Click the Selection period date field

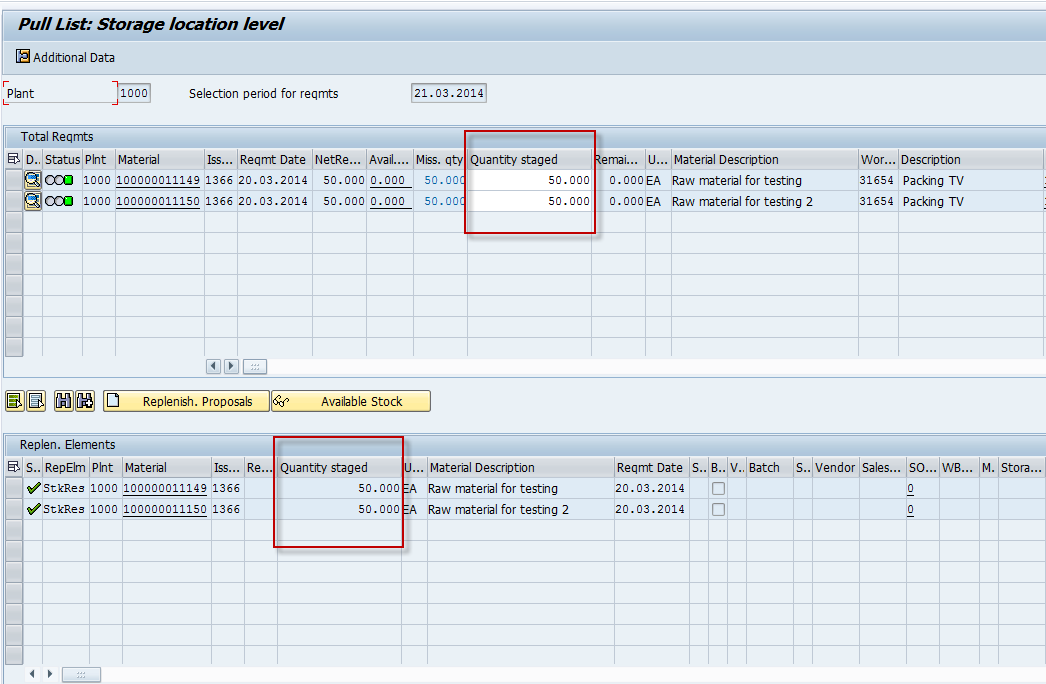[448, 93]
